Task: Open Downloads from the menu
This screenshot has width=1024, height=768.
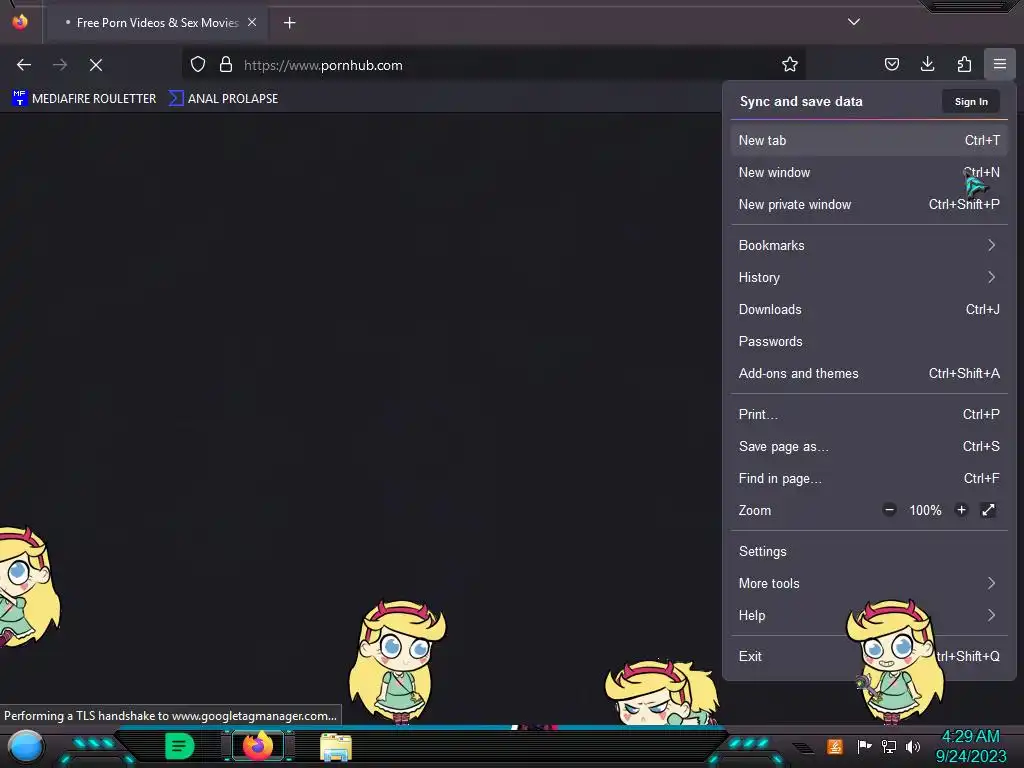Action: [869, 310]
